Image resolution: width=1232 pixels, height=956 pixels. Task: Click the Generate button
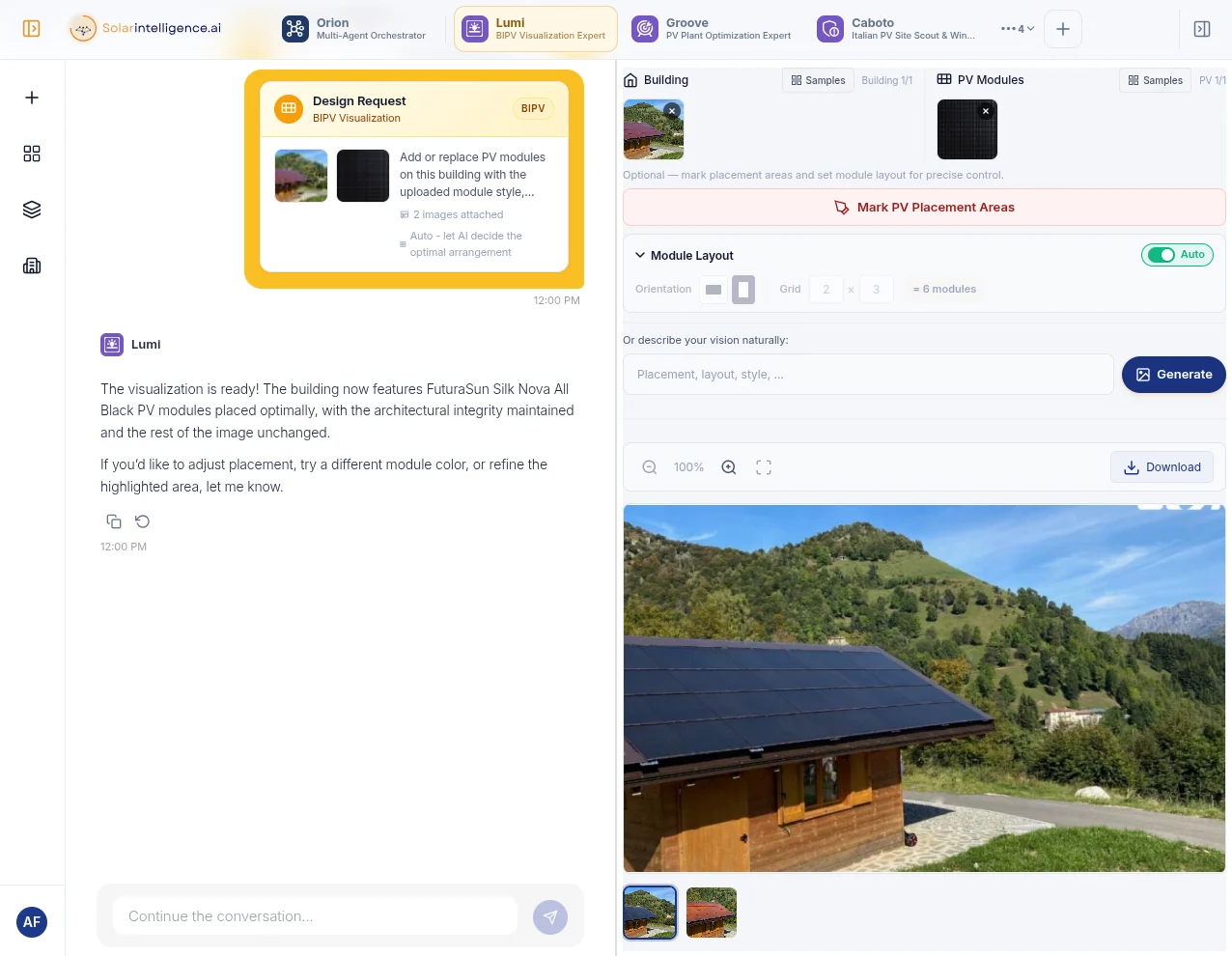click(x=1174, y=375)
